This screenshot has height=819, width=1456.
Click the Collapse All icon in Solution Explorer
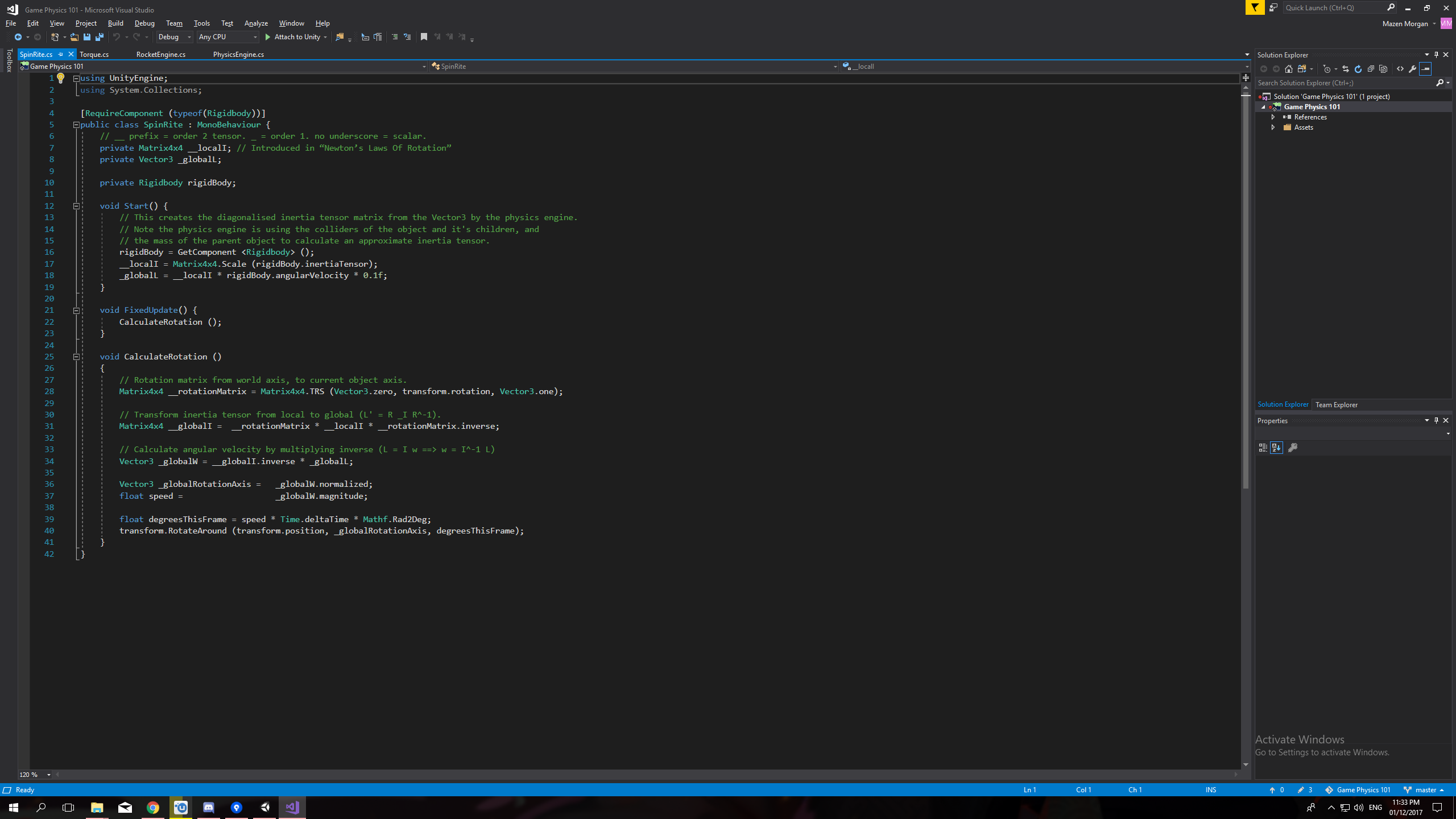click(1371, 69)
